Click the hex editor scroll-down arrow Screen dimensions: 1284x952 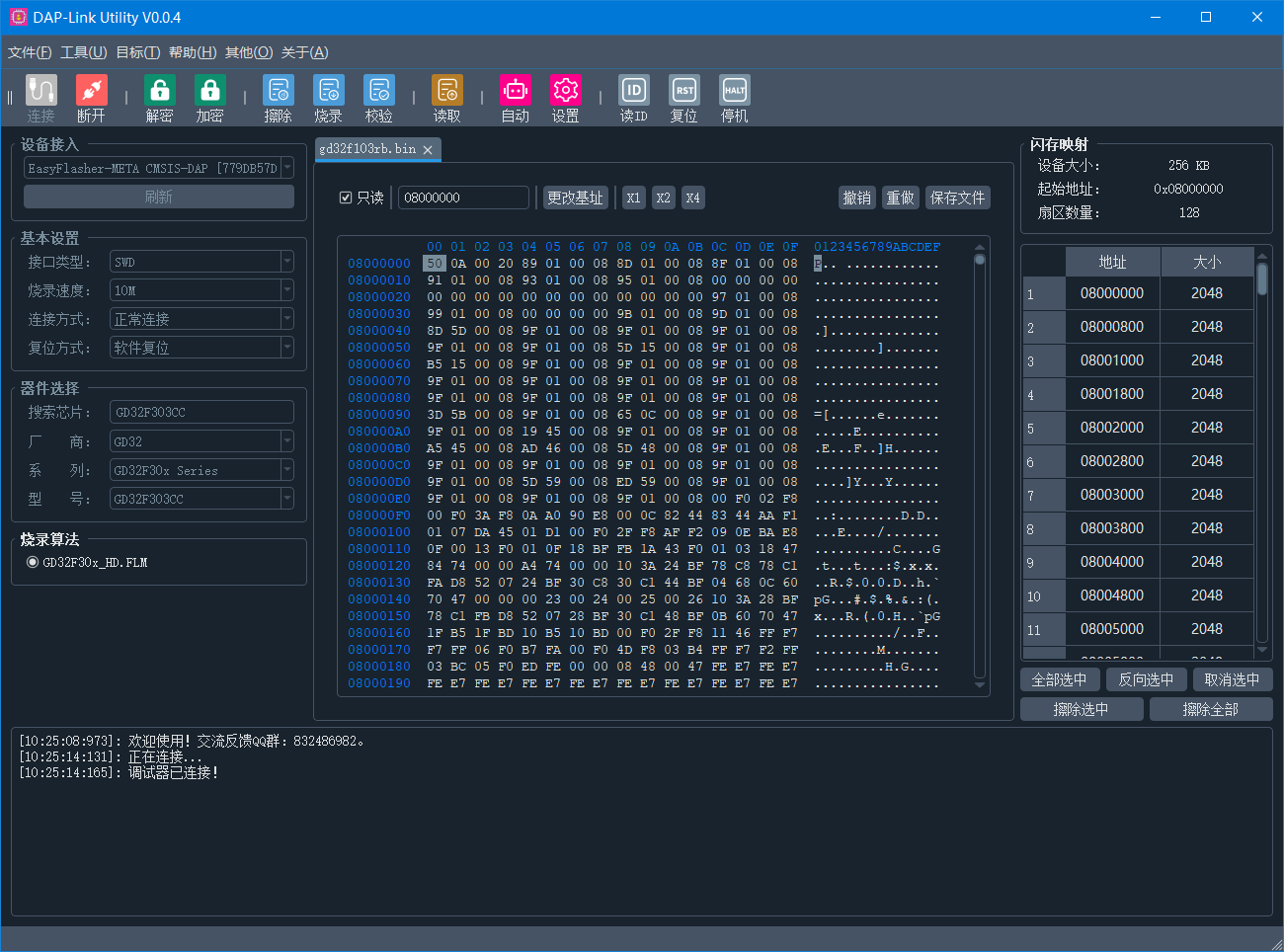point(980,683)
